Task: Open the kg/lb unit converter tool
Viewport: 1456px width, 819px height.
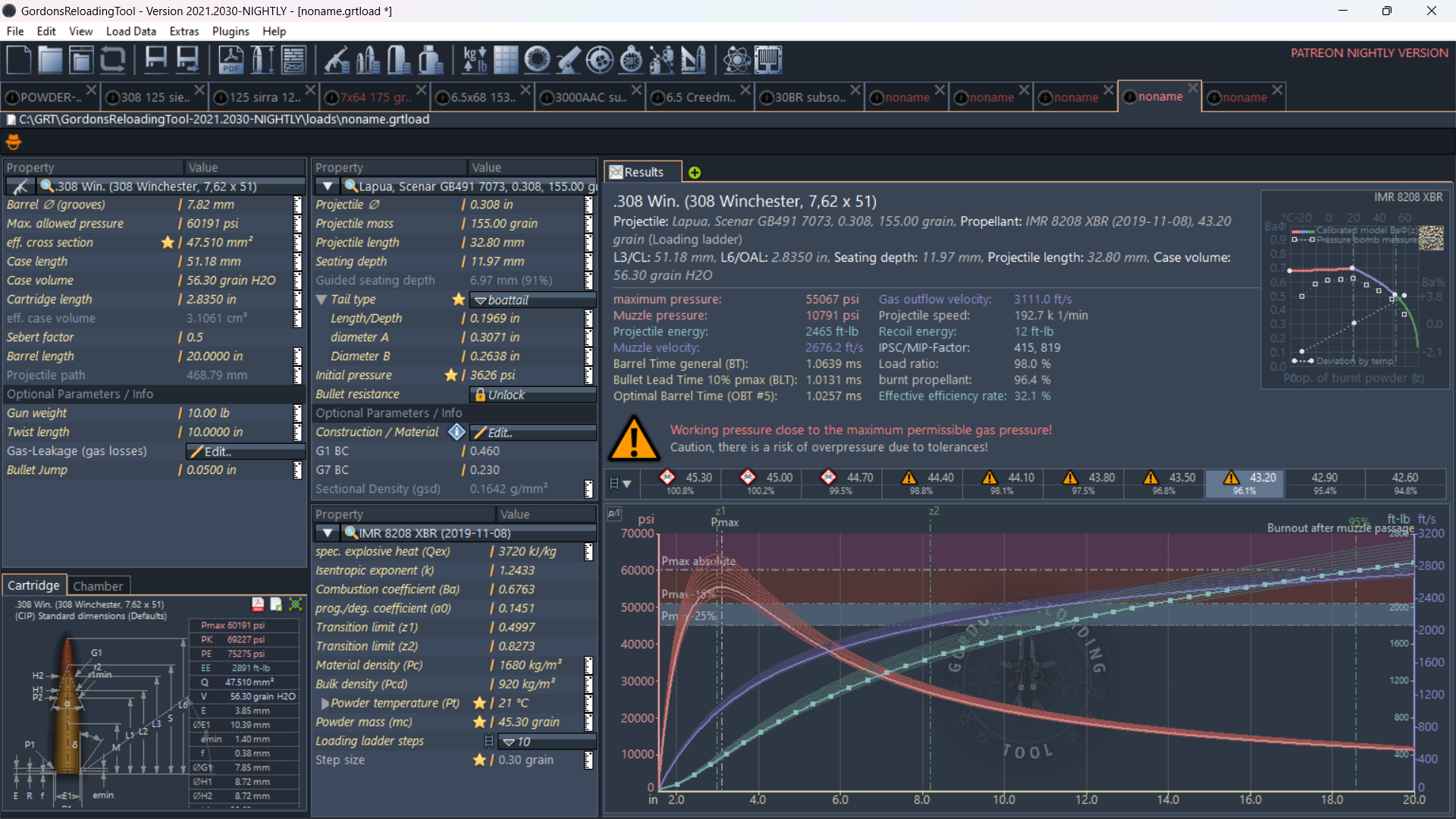Action: 475,59
